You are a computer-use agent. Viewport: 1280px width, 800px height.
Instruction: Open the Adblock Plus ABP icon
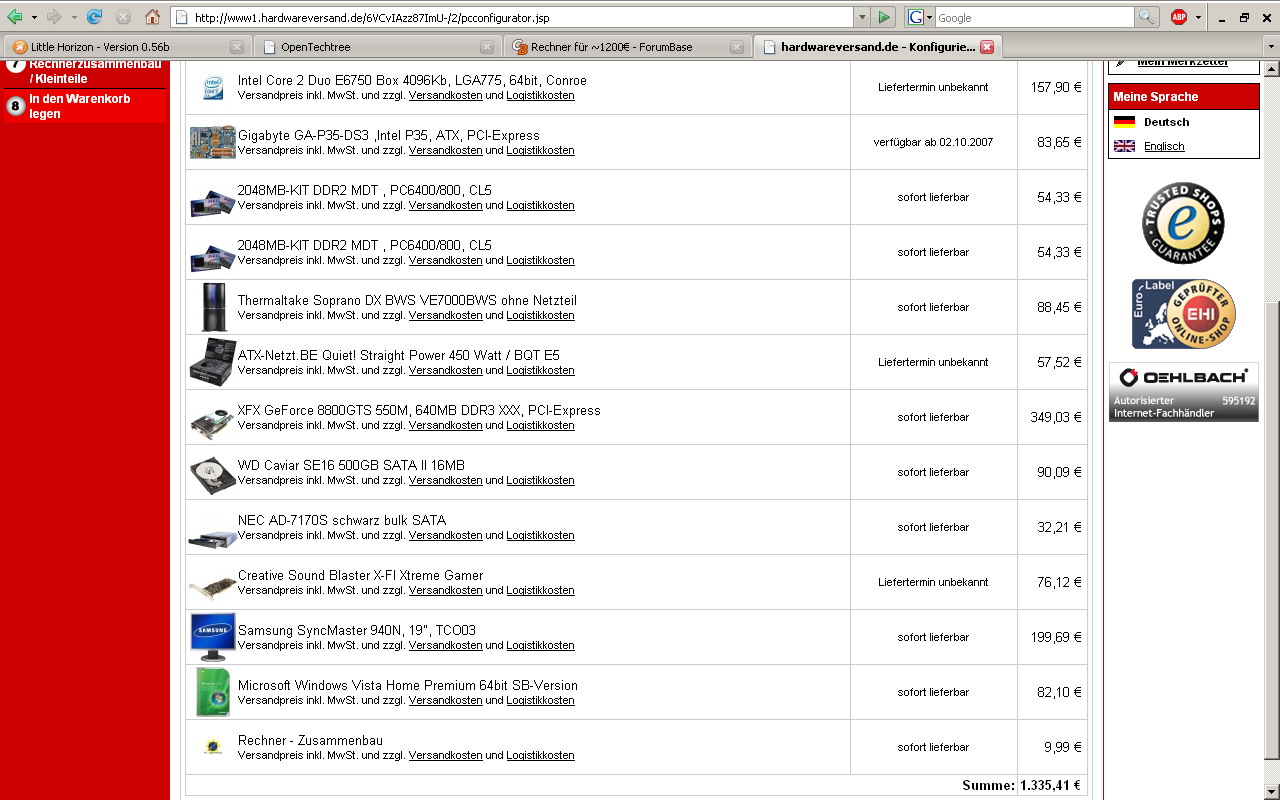point(1179,17)
